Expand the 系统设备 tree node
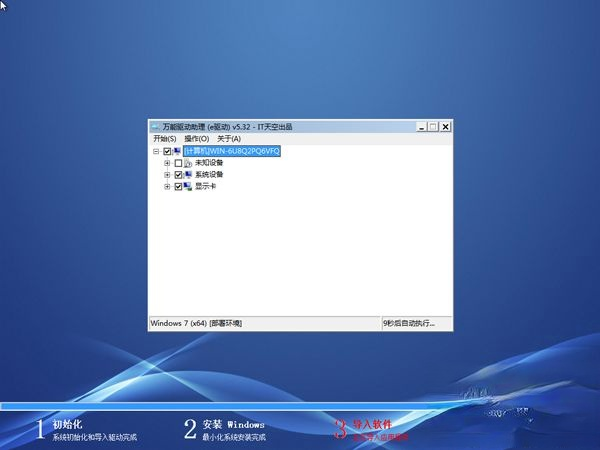This screenshot has width=600, height=450. pos(167,175)
